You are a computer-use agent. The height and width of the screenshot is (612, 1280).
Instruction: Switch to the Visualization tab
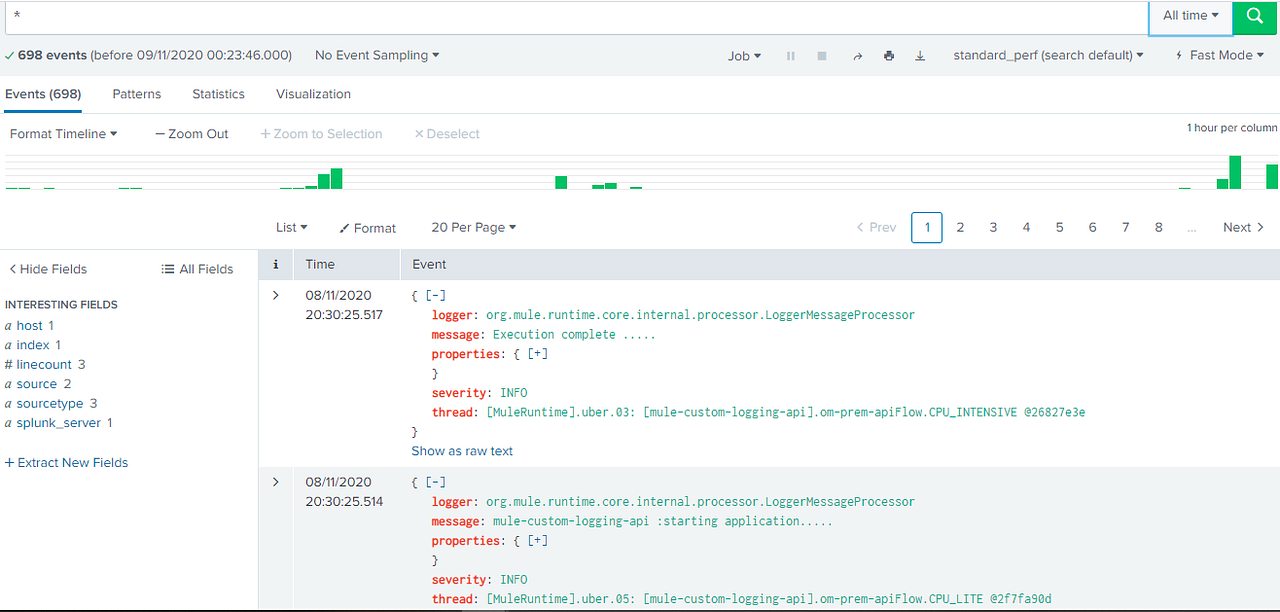pyautogui.click(x=312, y=93)
